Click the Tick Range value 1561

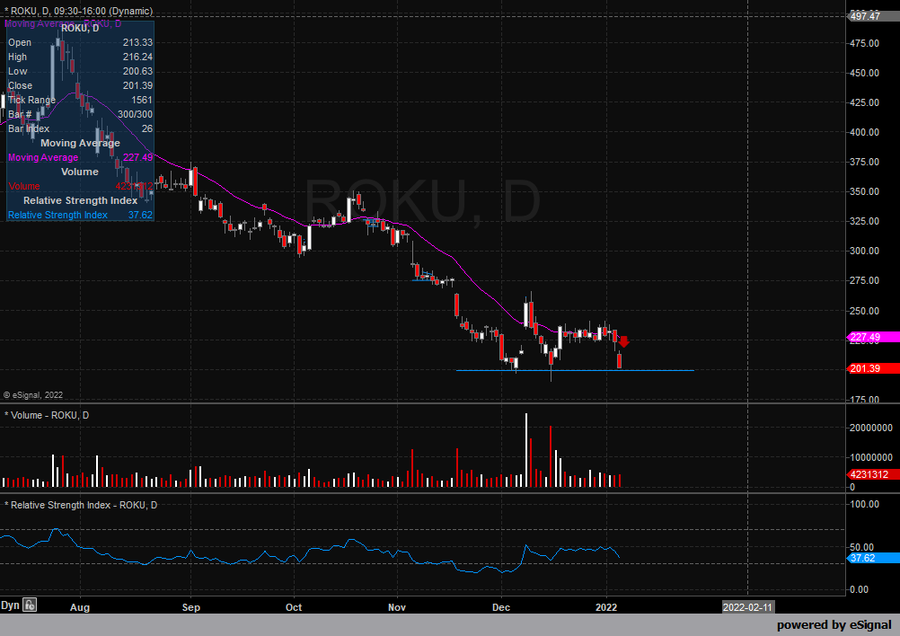coord(142,100)
